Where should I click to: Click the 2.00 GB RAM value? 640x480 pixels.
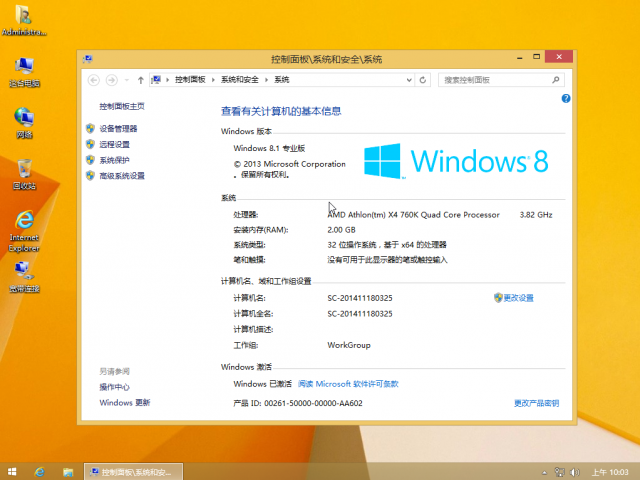click(341, 230)
